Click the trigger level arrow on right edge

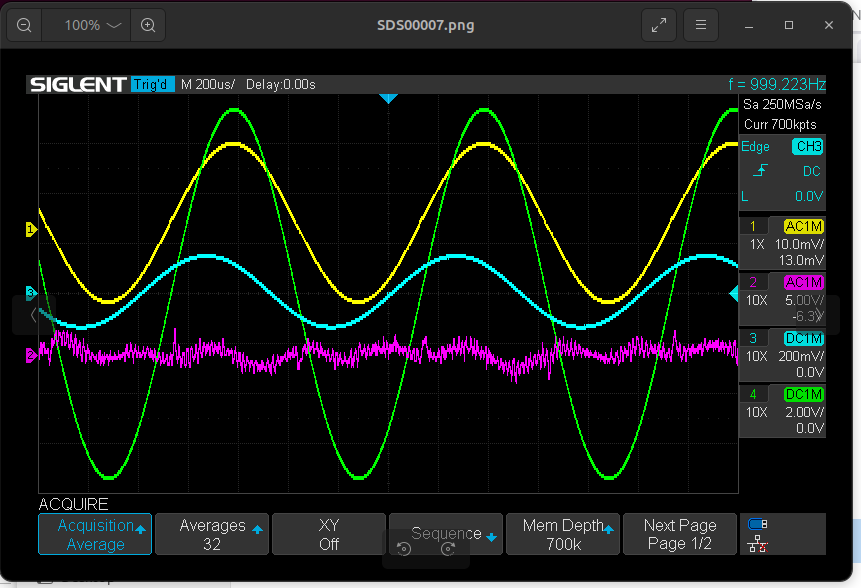click(734, 293)
